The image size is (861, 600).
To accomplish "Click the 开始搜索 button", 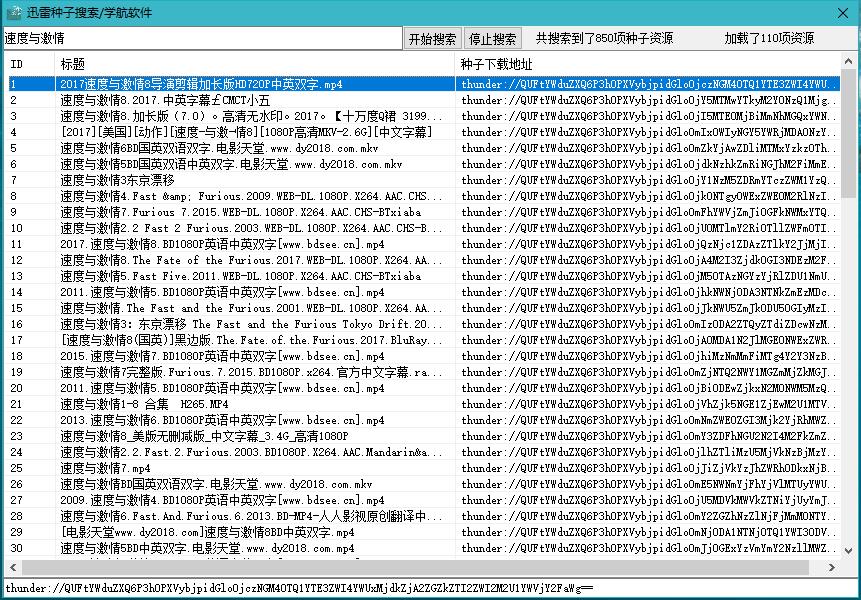I will (x=433, y=39).
